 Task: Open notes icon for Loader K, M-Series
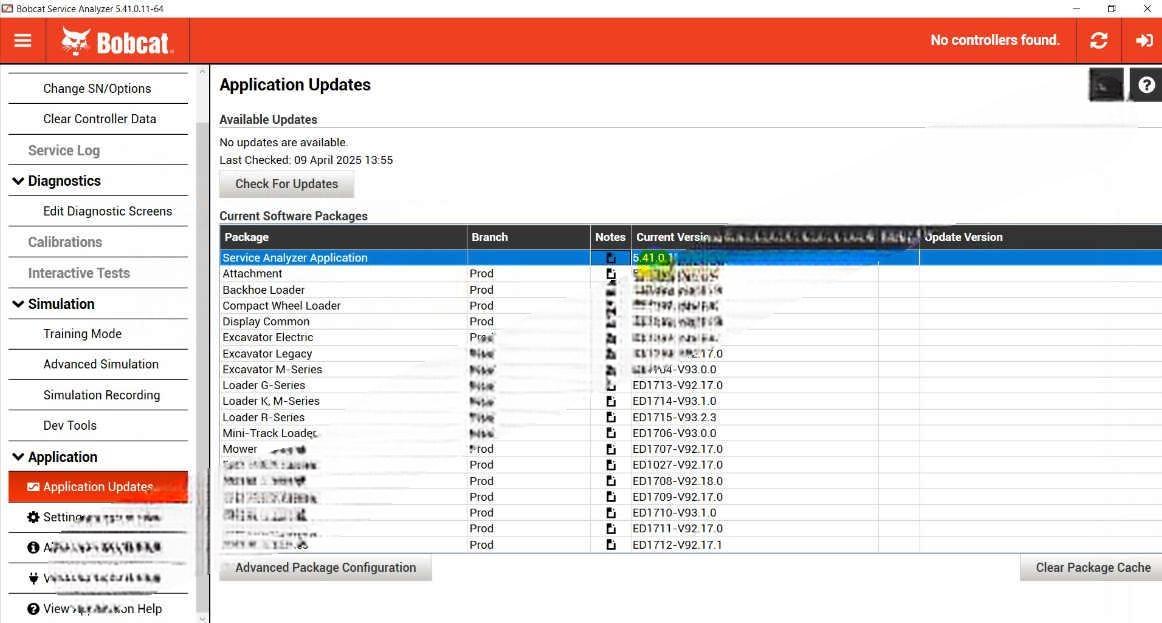click(x=611, y=402)
